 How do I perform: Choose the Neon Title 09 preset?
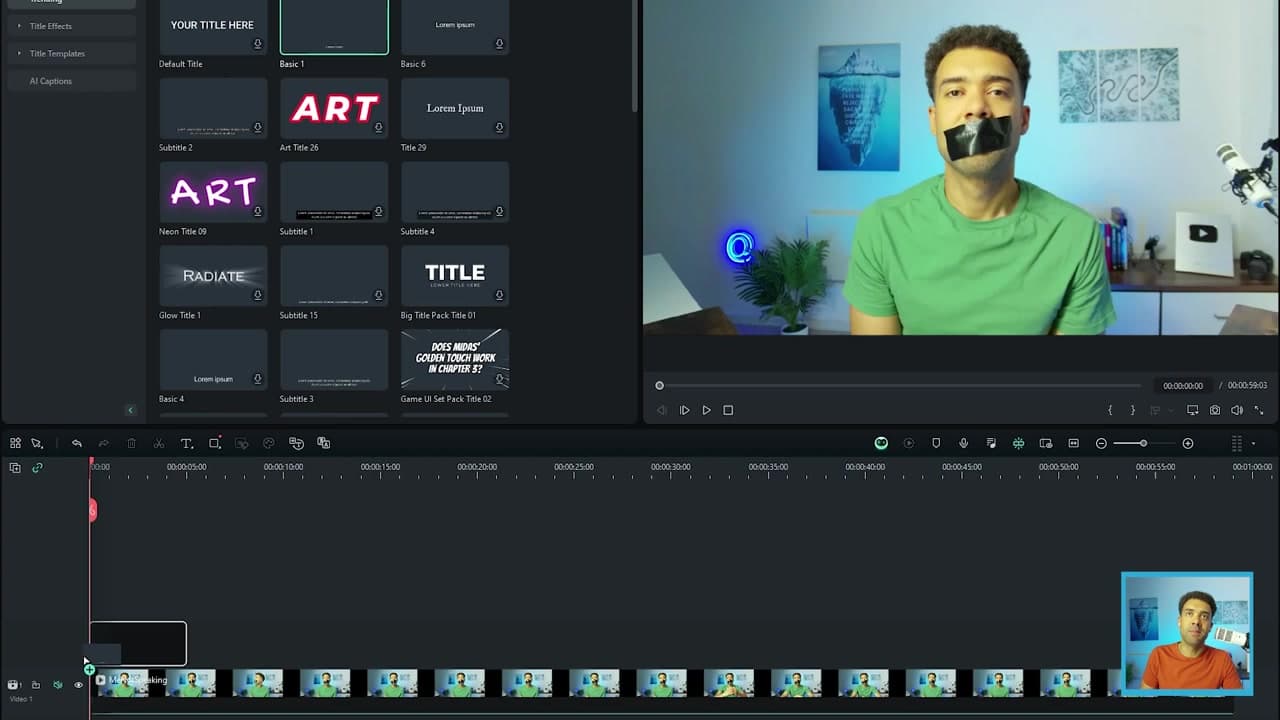tap(213, 192)
